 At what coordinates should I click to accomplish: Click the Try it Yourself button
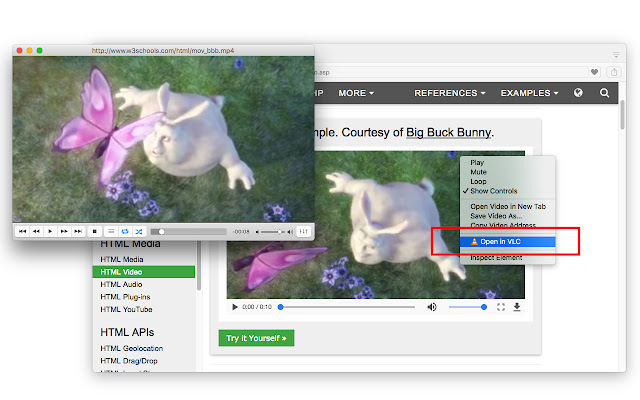click(x=256, y=338)
